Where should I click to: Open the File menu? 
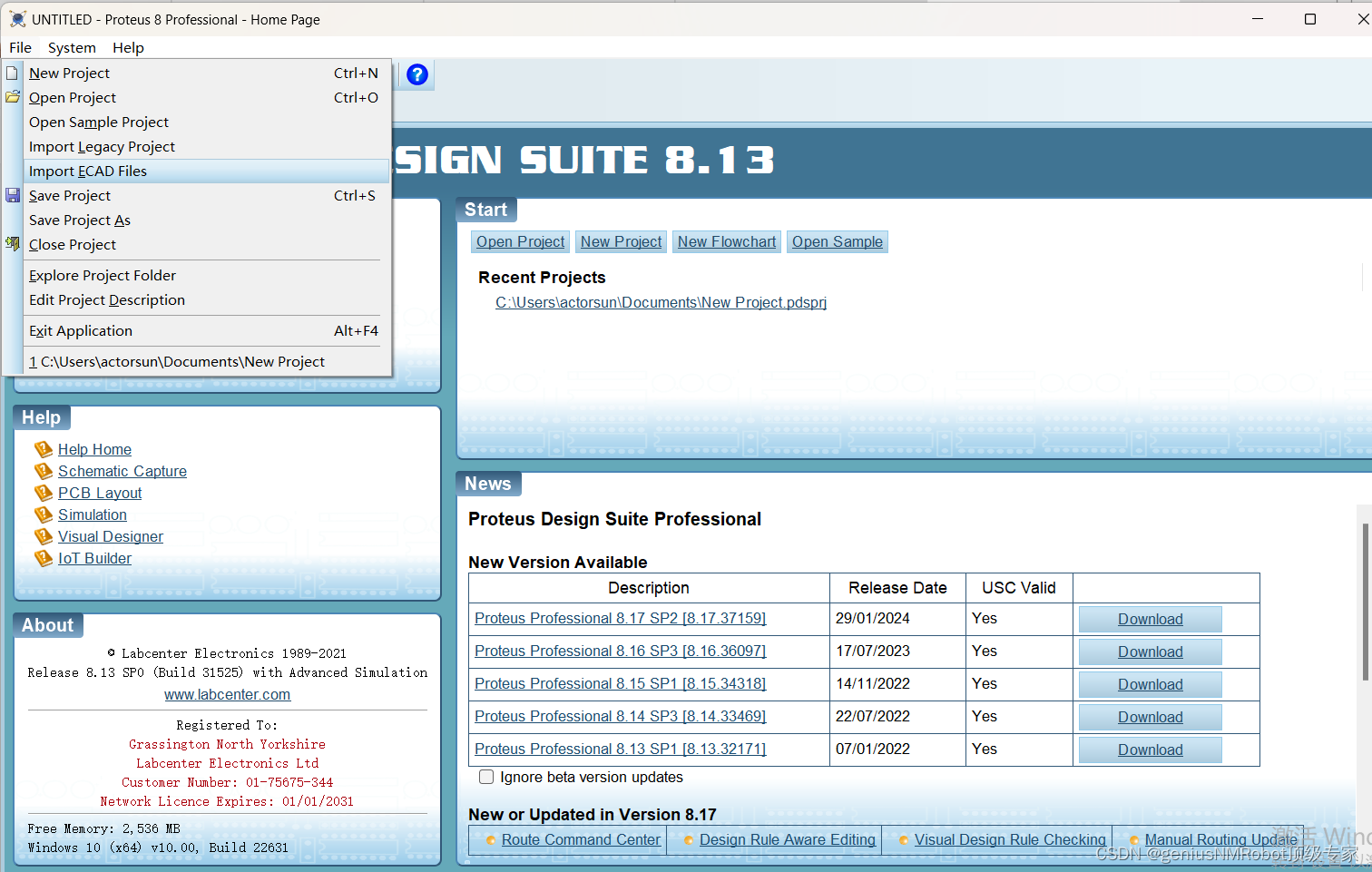pyautogui.click(x=20, y=47)
